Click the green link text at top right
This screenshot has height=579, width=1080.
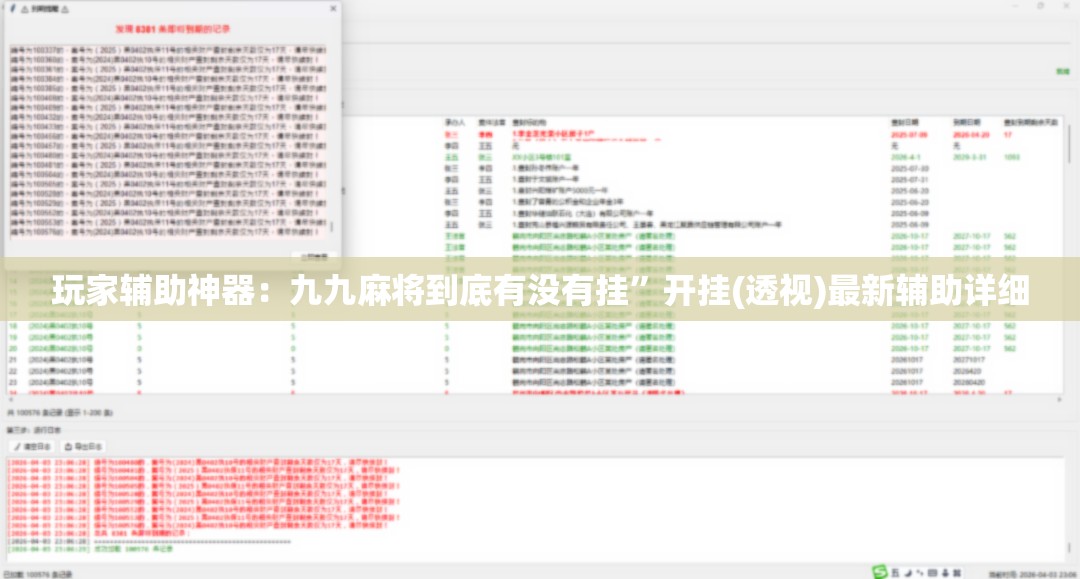click(x=1063, y=72)
